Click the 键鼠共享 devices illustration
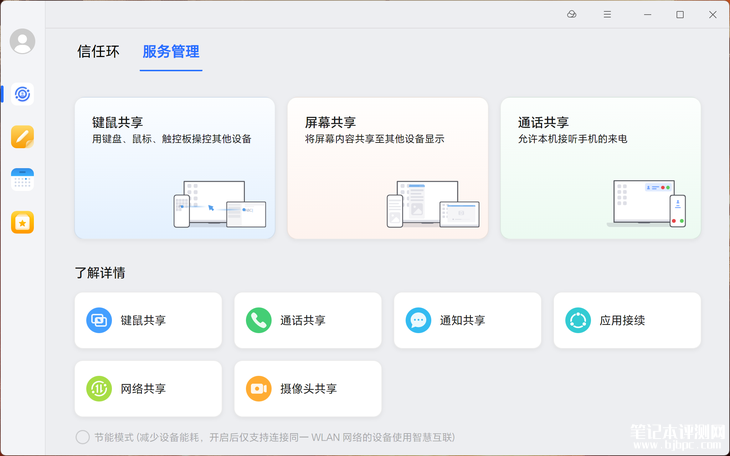730x456 pixels. [220, 204]
